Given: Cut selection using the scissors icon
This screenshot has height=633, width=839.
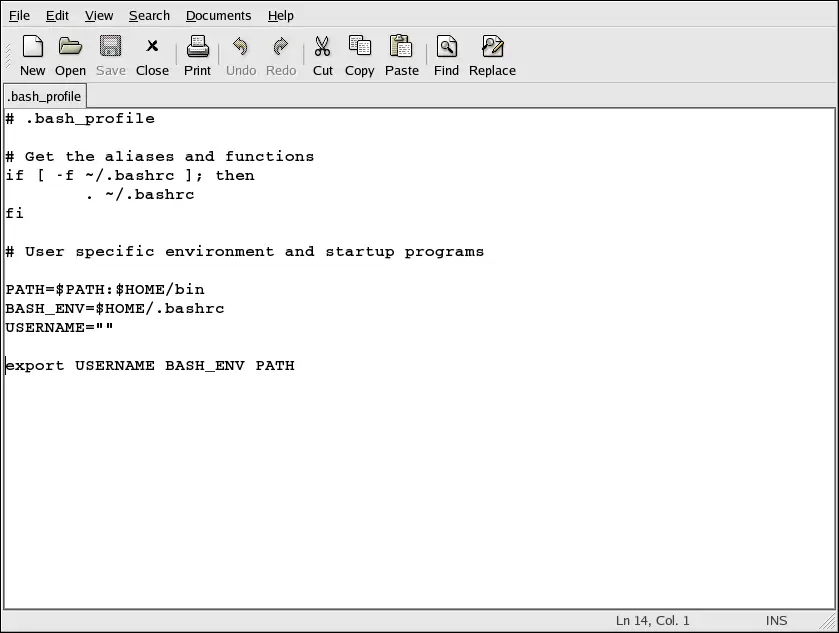Looking at the screenshot, I should (322, 55).
